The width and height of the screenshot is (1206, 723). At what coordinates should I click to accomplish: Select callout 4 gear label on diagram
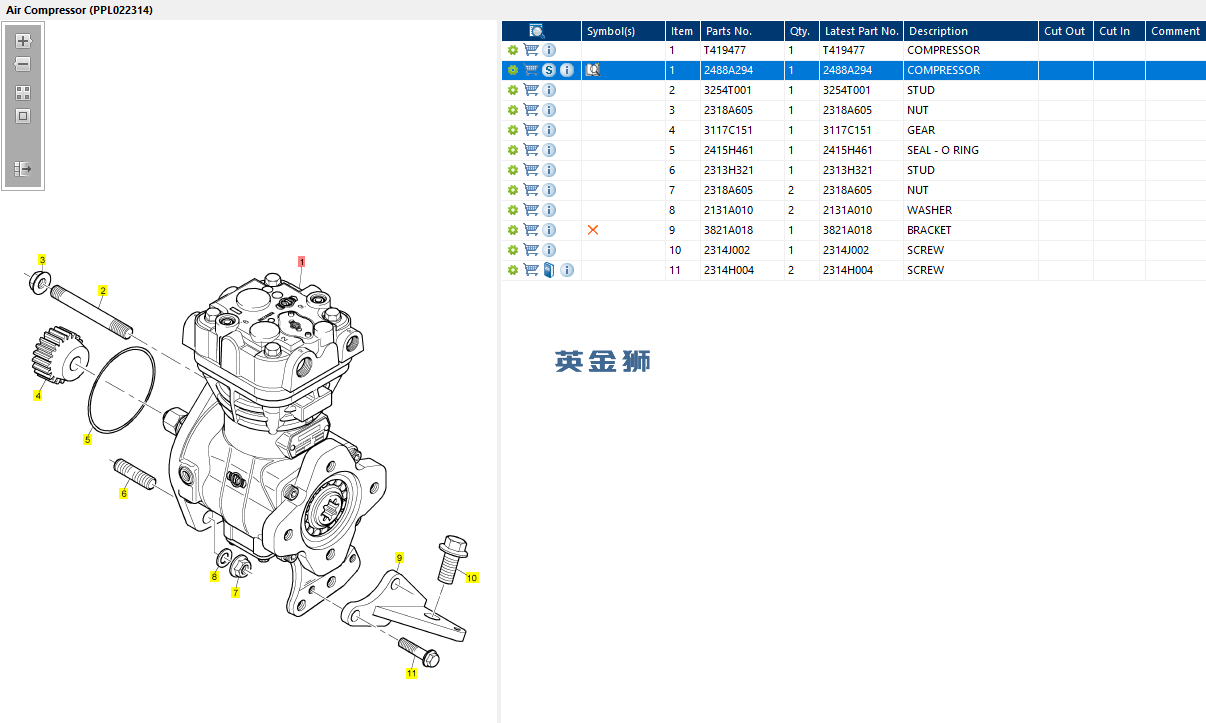pyautogui.click(x=38, y=396)
